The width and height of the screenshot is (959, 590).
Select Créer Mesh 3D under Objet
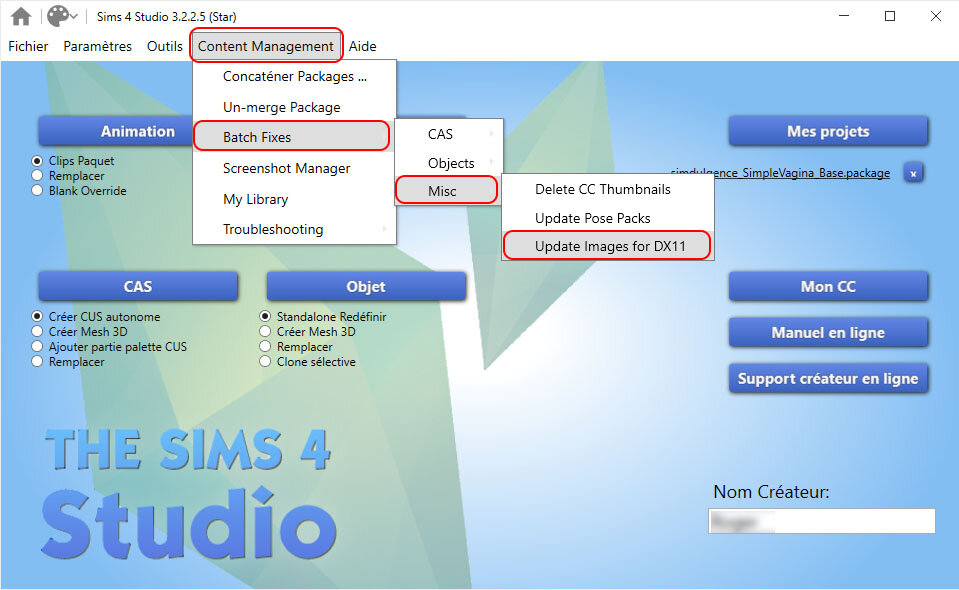[265, 331]
